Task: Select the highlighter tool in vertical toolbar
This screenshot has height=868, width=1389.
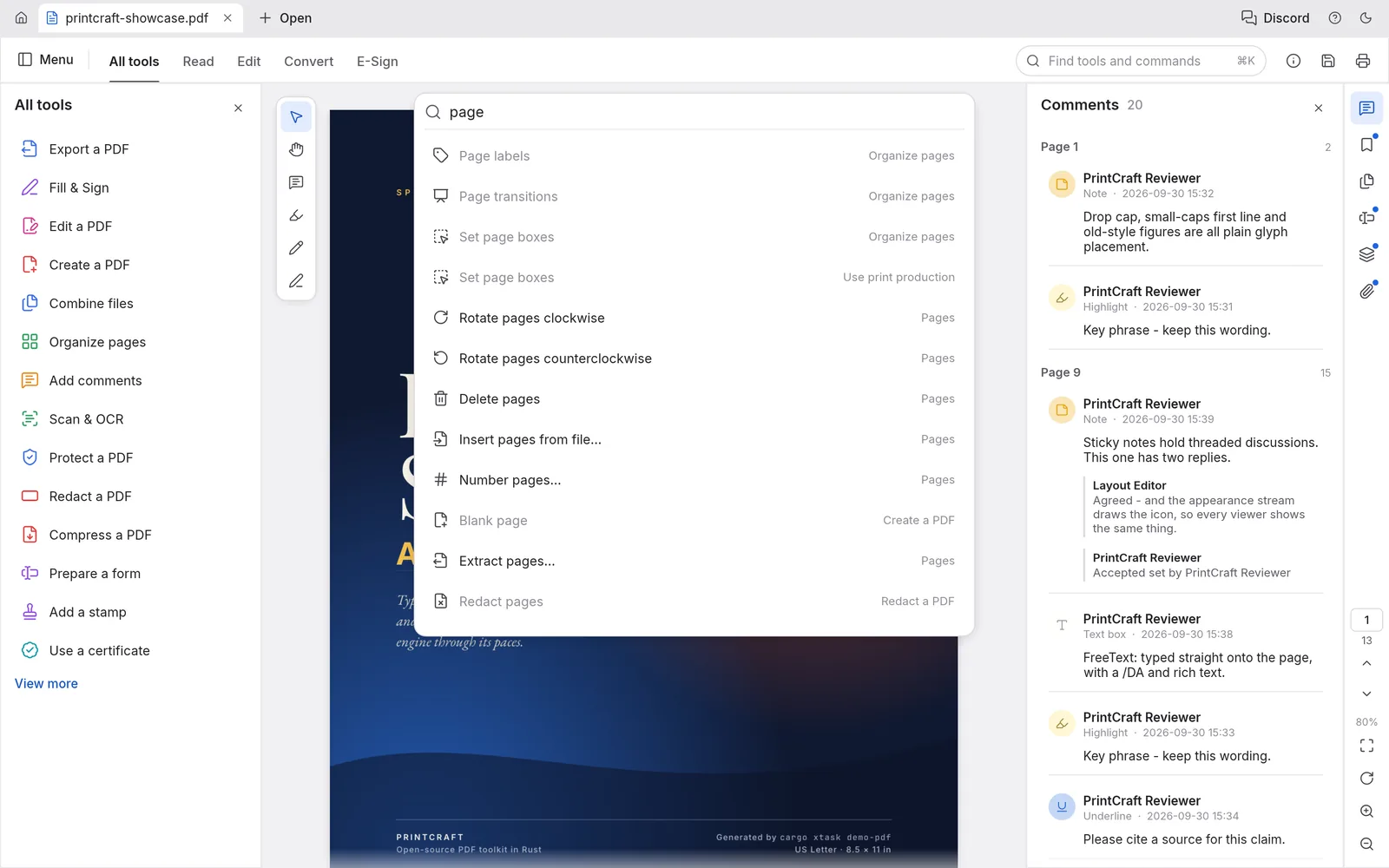Action: [296, 215]
